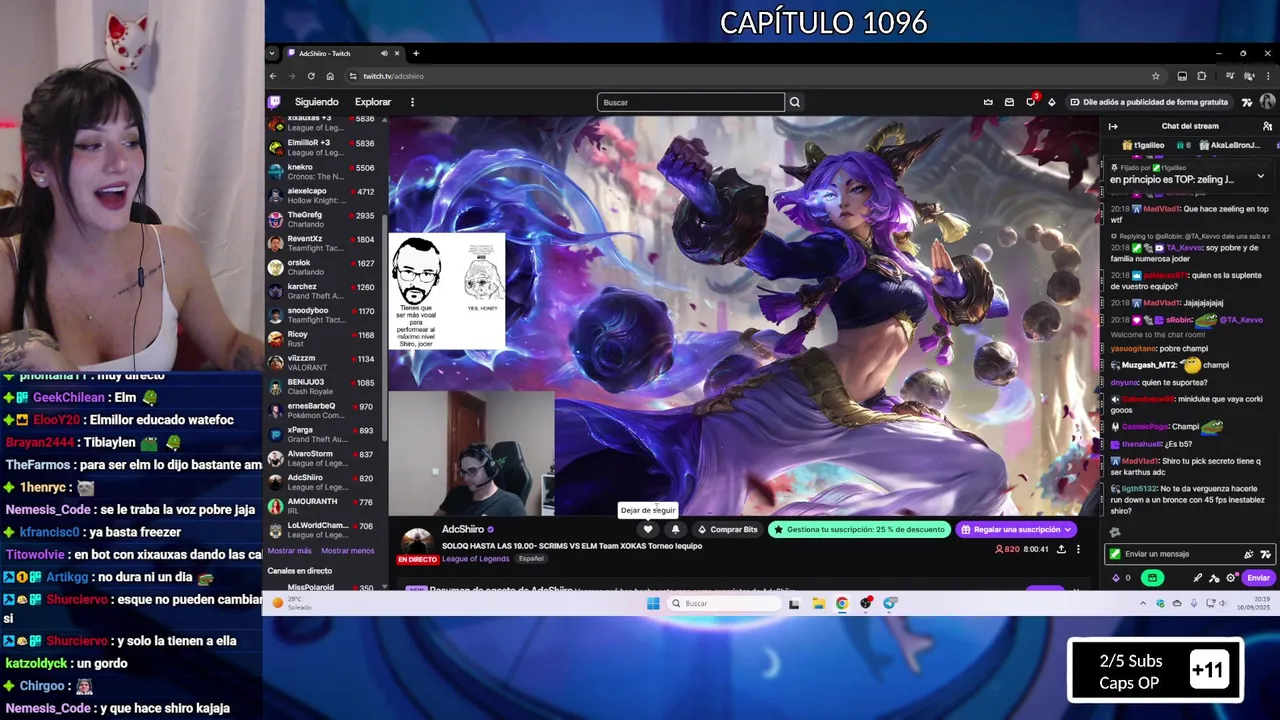Open BENIJU03 channel in sidebar
Viewport: 1280px width, 720px height.
[x=321, y=387]
